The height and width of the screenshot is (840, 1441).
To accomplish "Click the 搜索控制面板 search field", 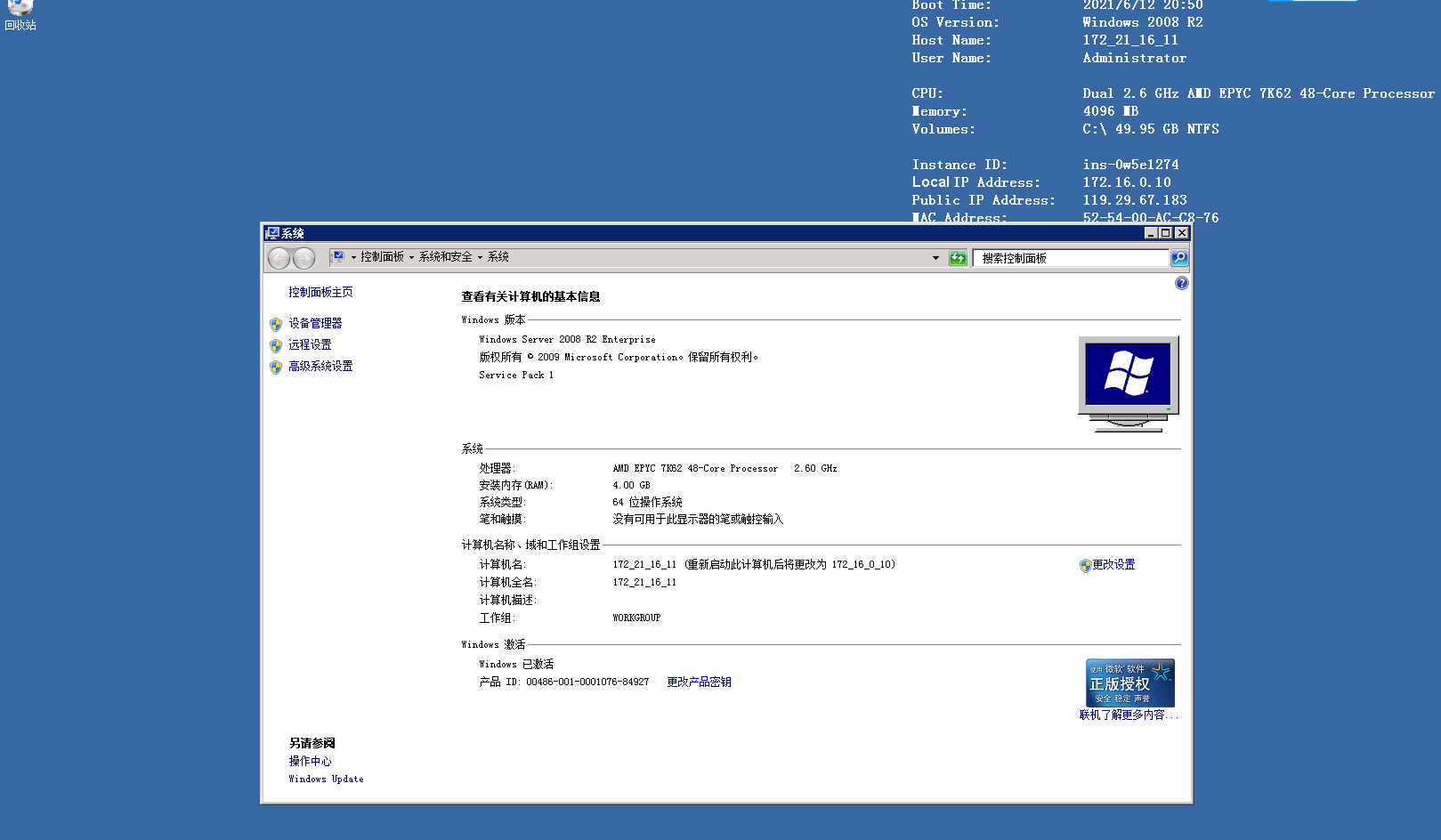I will click(x=1071, y=258).
